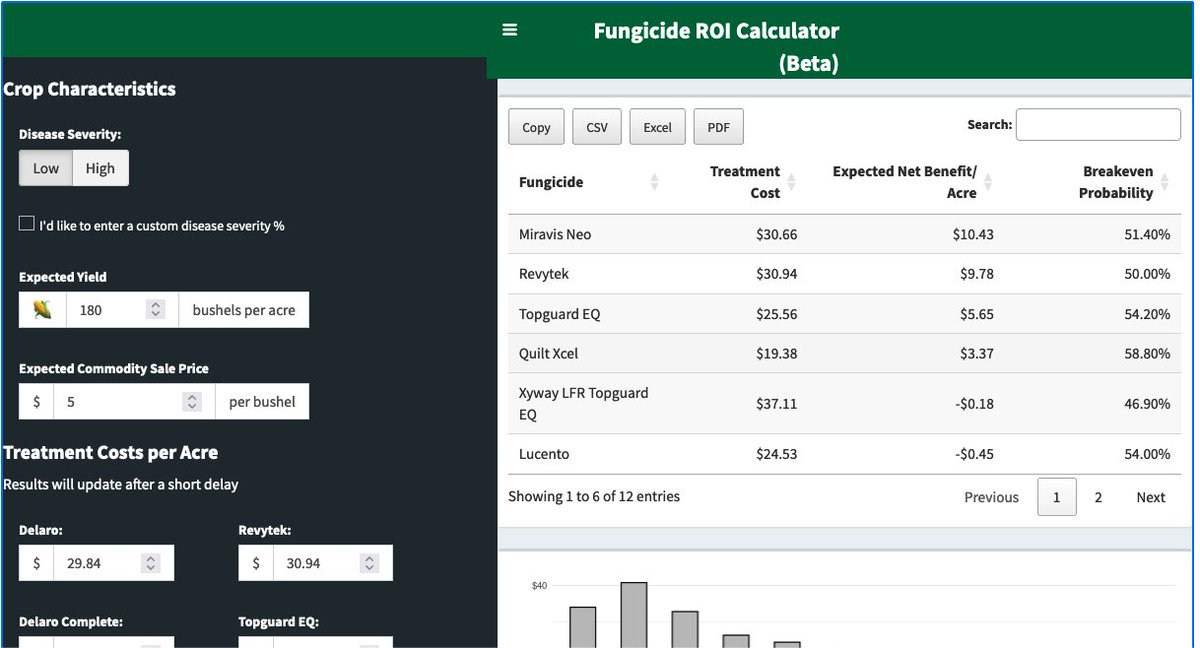Copy the fungicide results table
Viewport: 1200px width, 648px height.
pos(536,127)
